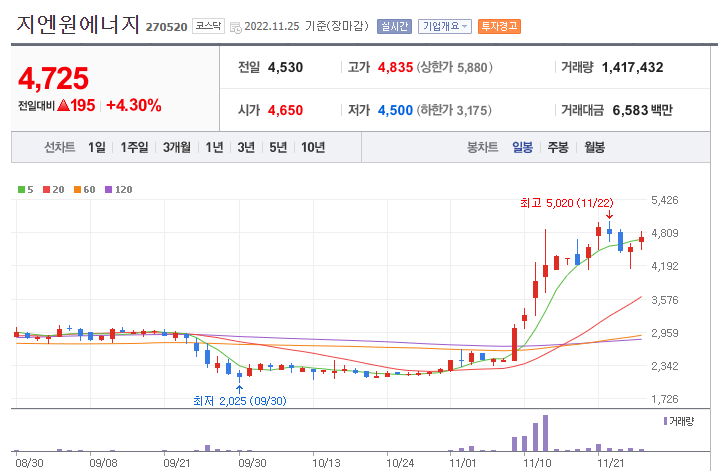The width and height of the screenshot is (718, 471).
Task: Click the current price 4,725
Action: [x=54, y=78]
